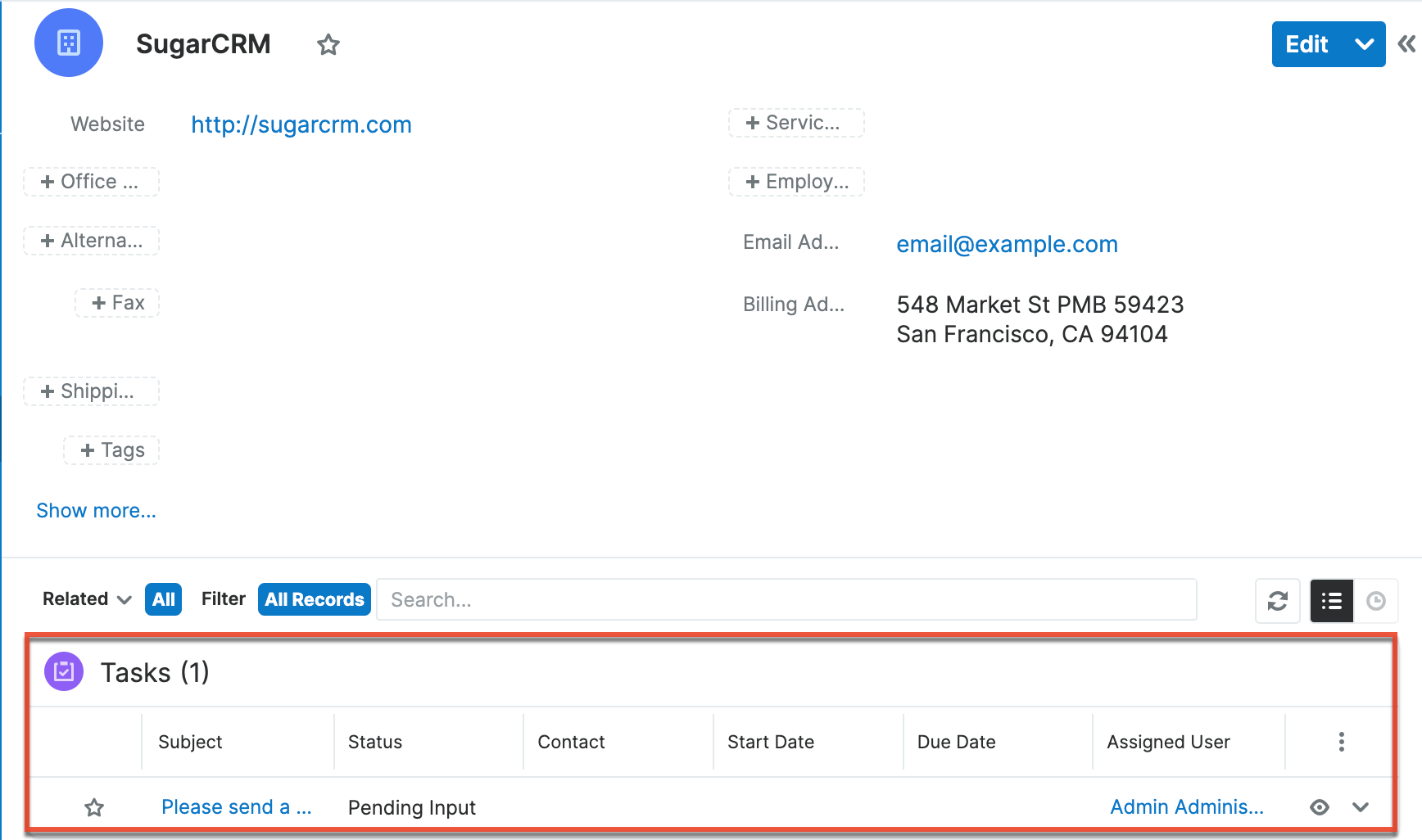Open the Tasks column options three-dot icon
1422x840 pixels.
1341,741
